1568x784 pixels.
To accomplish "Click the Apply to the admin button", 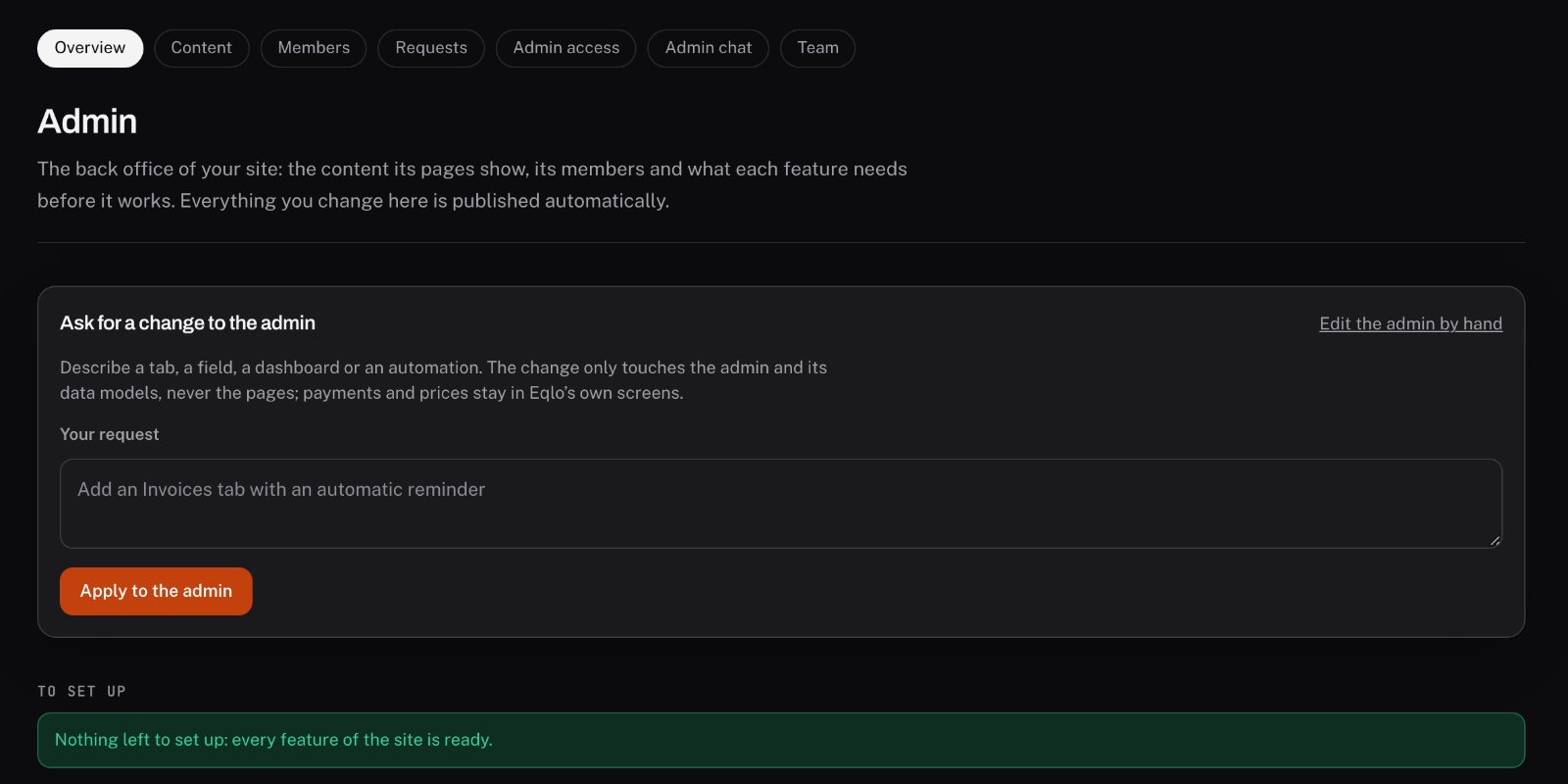I will 156,591.
